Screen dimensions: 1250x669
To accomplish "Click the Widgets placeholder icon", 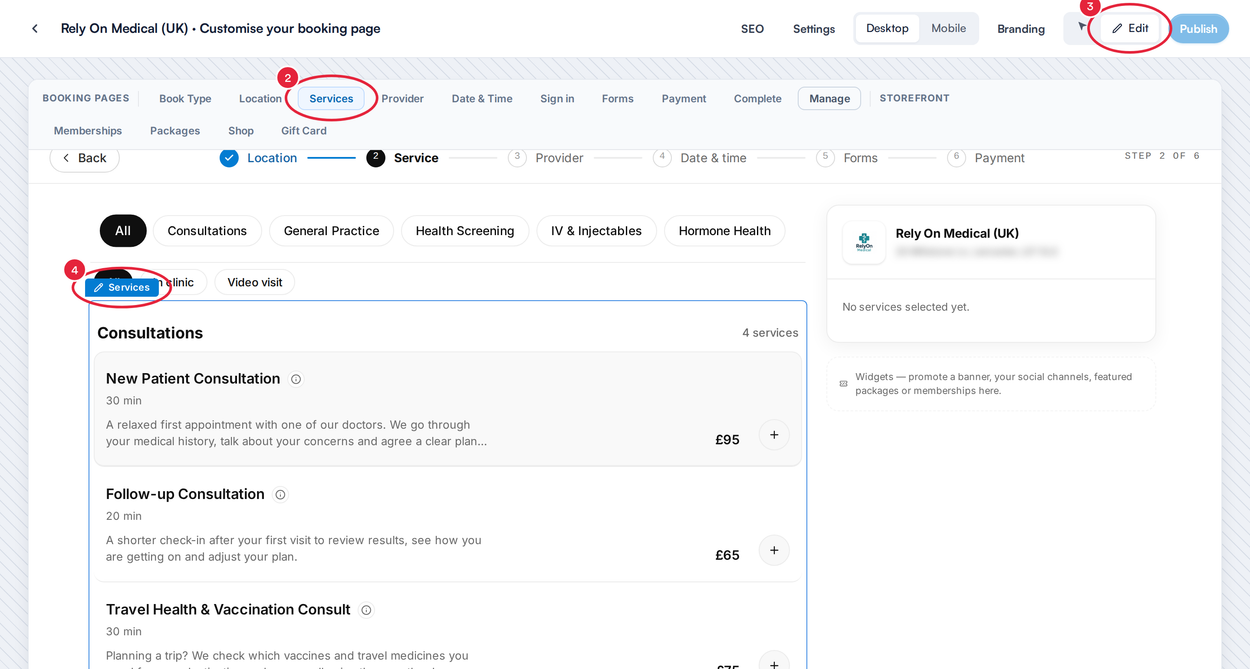I will [x=844, y=384].
